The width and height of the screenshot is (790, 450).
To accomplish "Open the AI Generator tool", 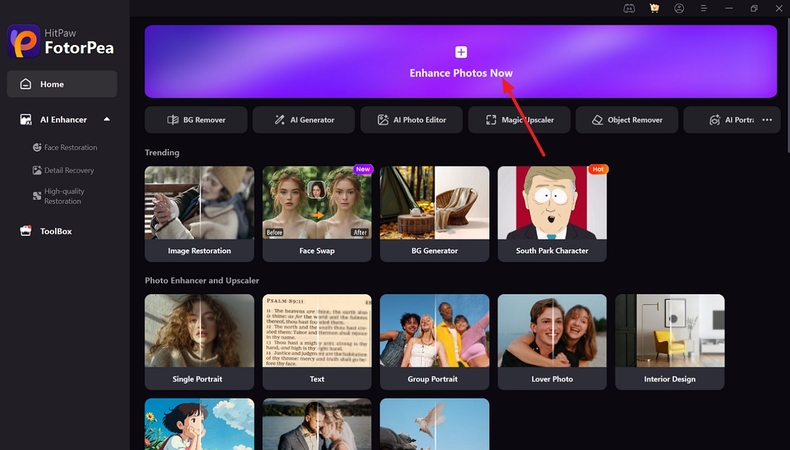I will [x=304, y=120].
